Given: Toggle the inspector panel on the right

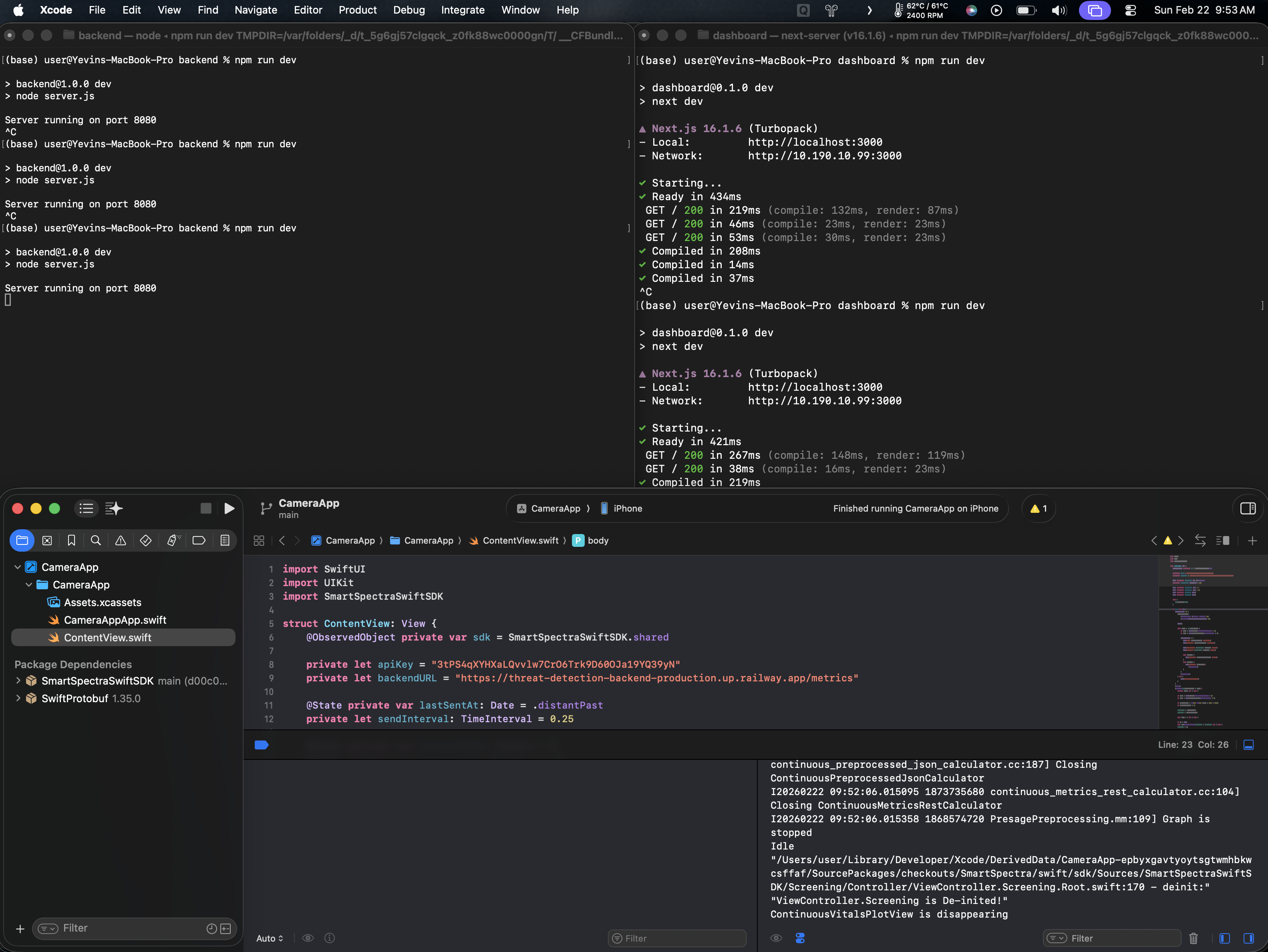Looking at the screenshot, I should [1247, 508].
